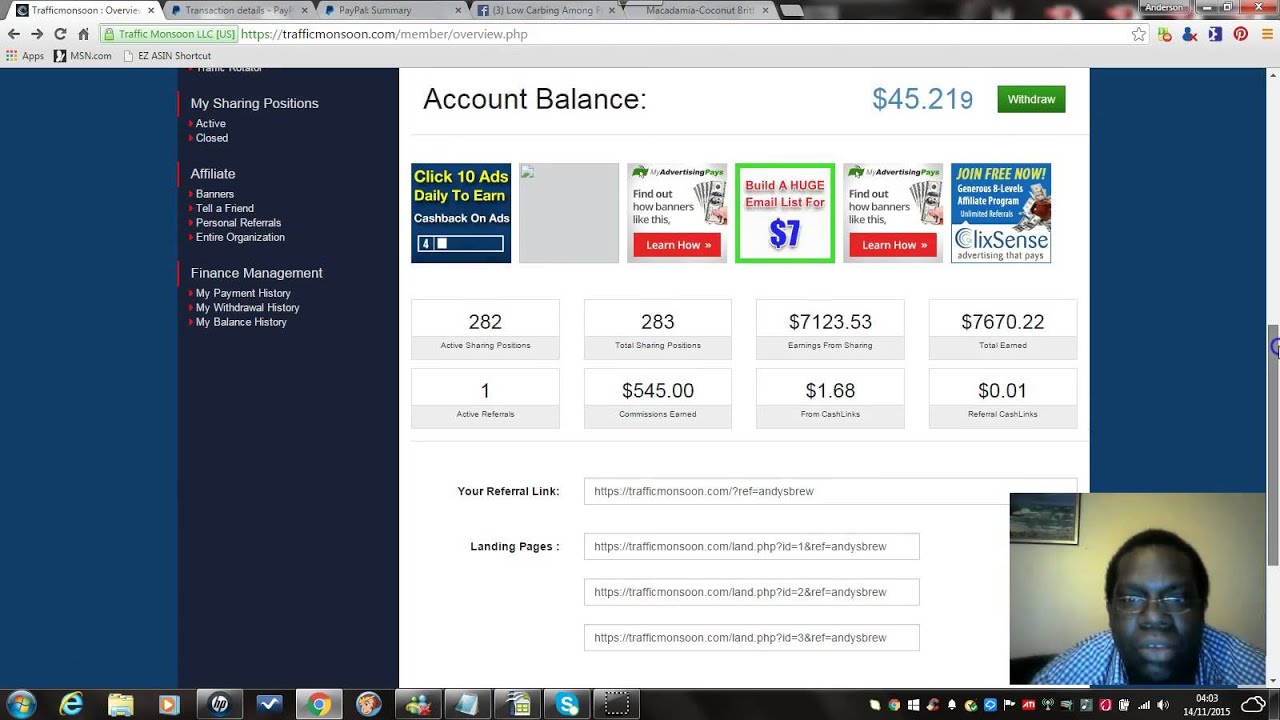Screen dimensions: 1280x720
Task: Open the EZ ASIN Shortcut bookmark
Action: pos(166,56)
